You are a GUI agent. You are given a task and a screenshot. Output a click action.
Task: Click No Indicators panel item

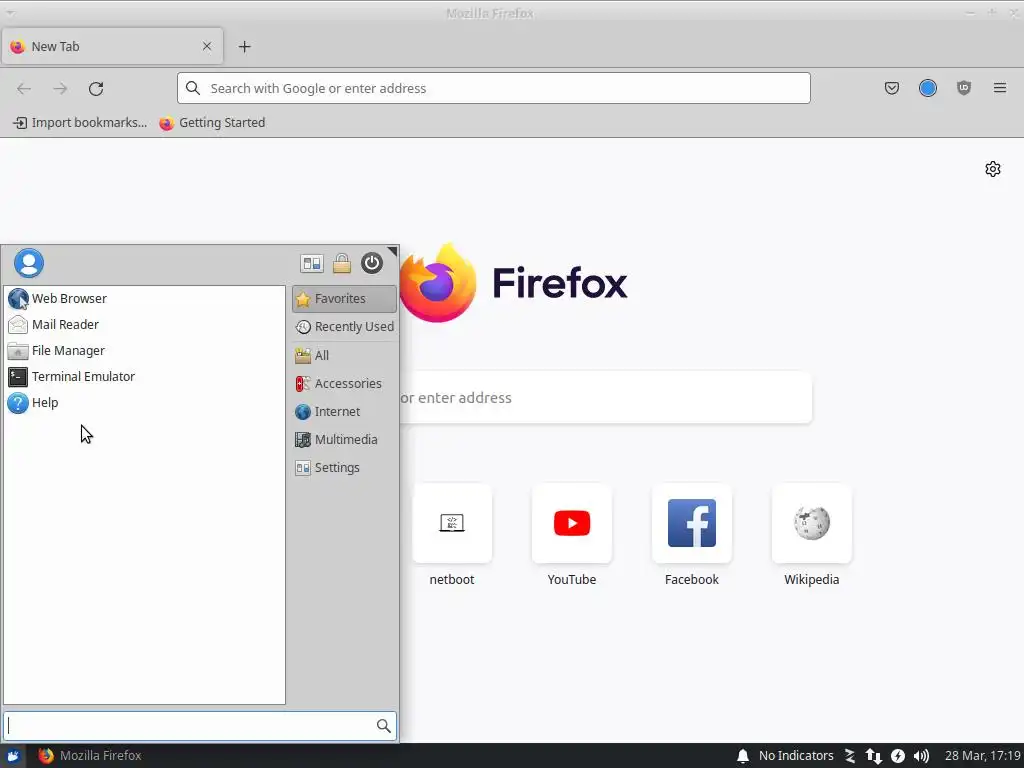point(796,756)
